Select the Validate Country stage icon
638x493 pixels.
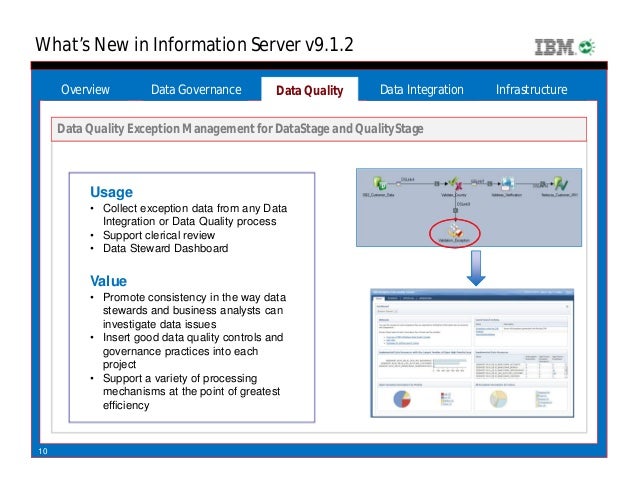tap(455, 183)
